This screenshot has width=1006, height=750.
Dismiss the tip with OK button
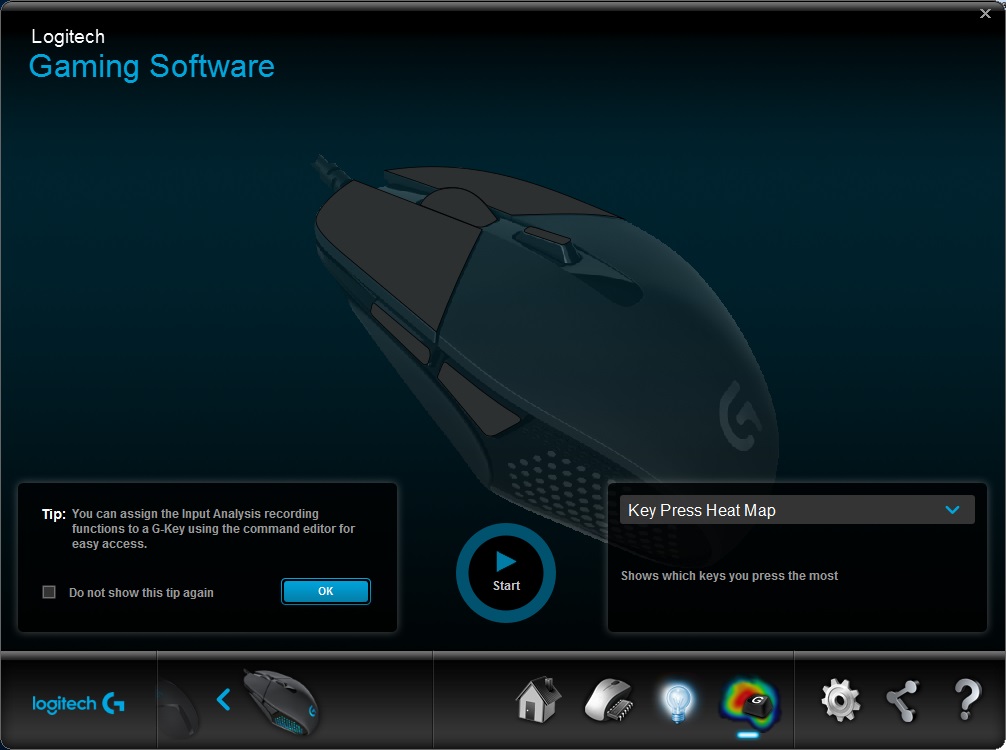(x=326, y=591)
